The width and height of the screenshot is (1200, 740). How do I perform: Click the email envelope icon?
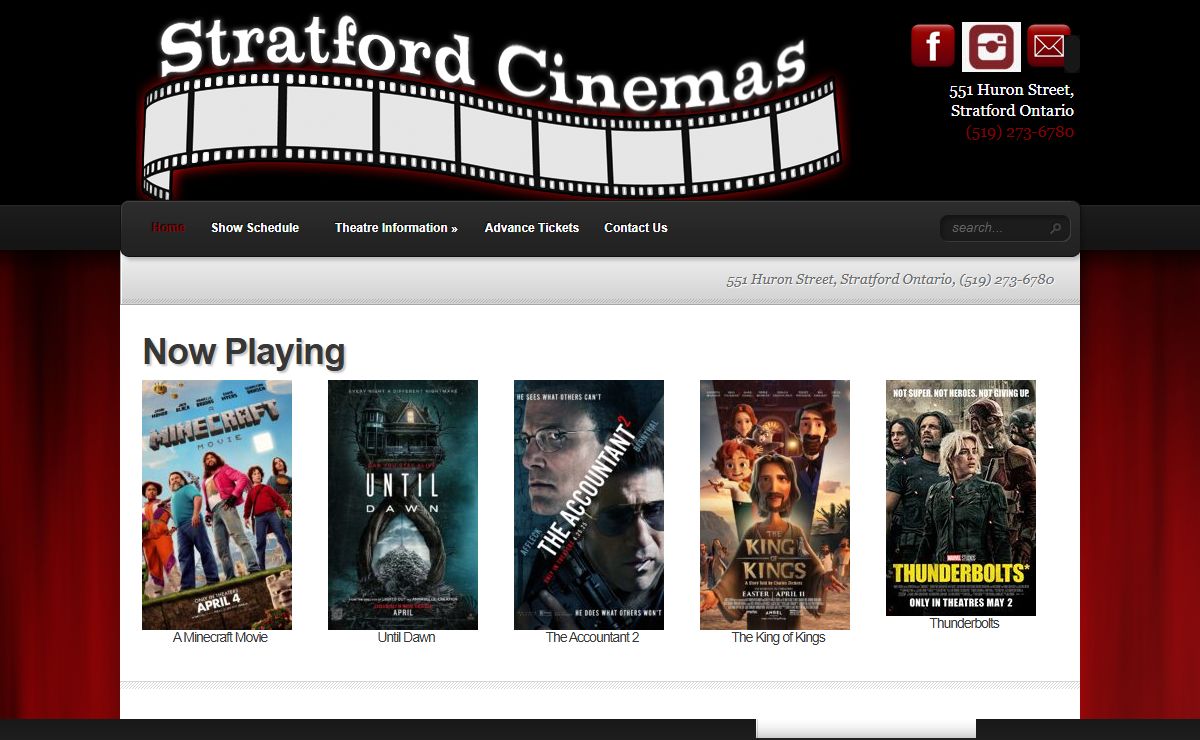[1049, 46]
